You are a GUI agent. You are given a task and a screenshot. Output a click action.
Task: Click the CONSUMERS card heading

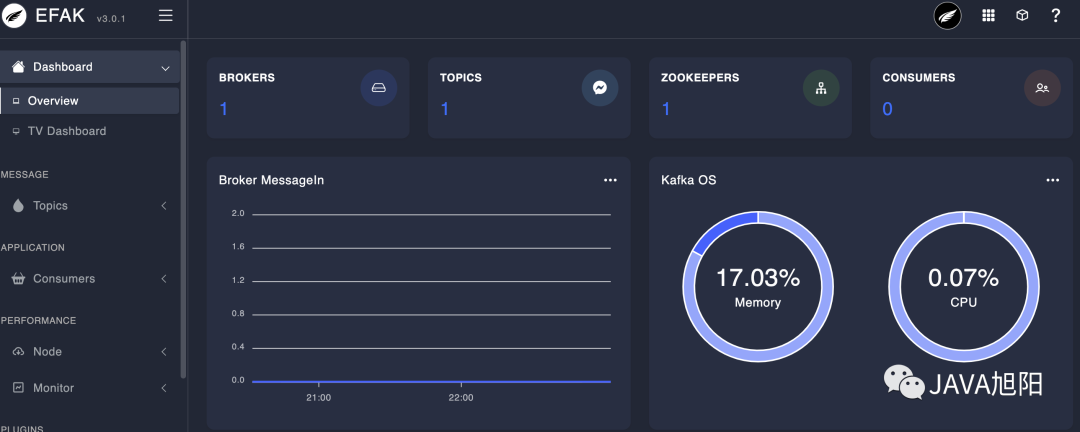point(919,78)
